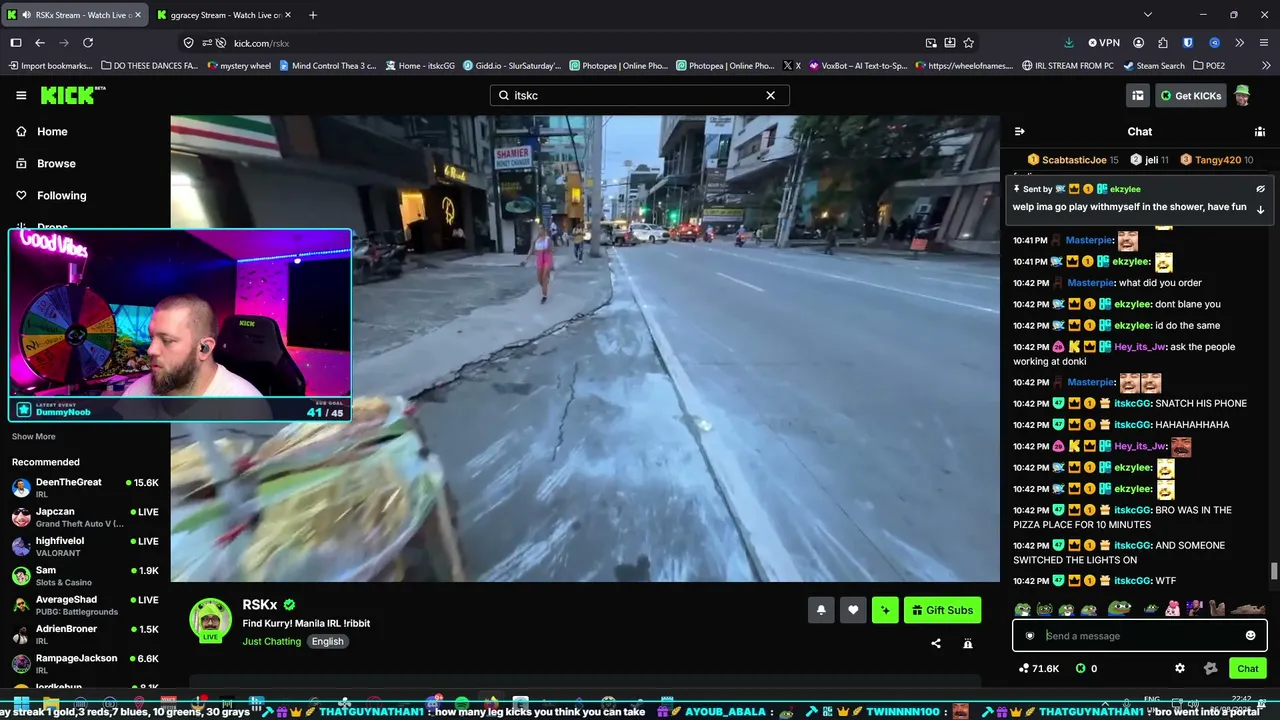Viewport: 1280px width, 720px height.
Task: Open the Steam Search bookmark
Action: pos(1153,66)
